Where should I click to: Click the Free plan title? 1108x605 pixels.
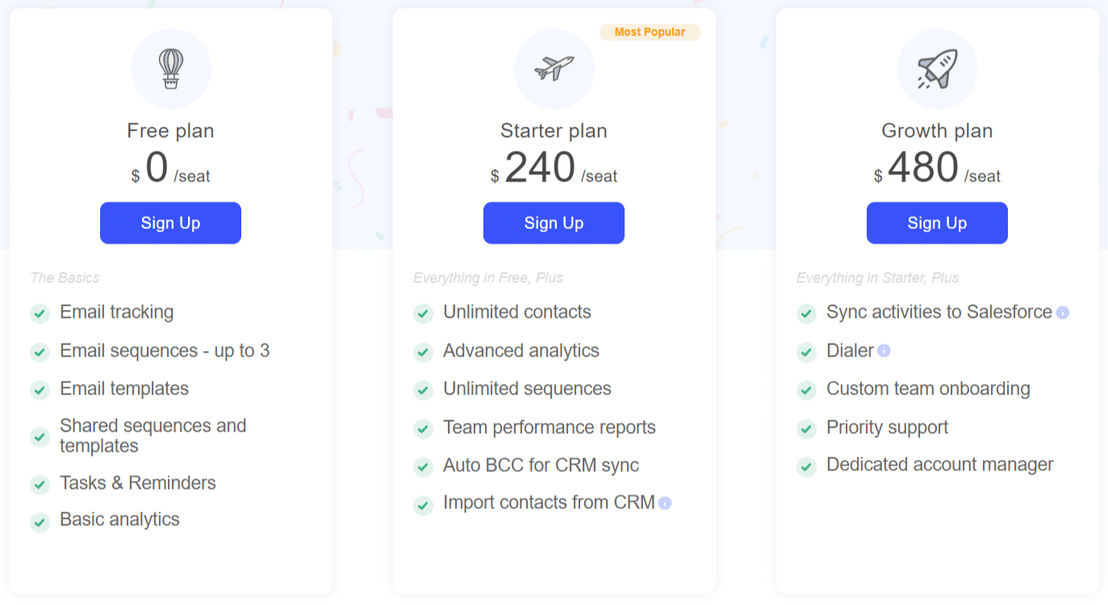click(x=170, y=131)
